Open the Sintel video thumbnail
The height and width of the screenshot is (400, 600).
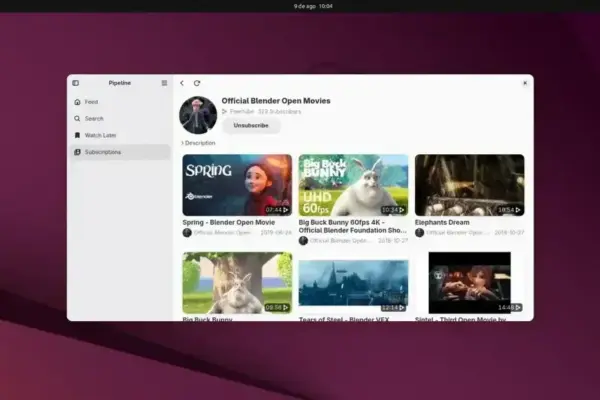(470, 283)
